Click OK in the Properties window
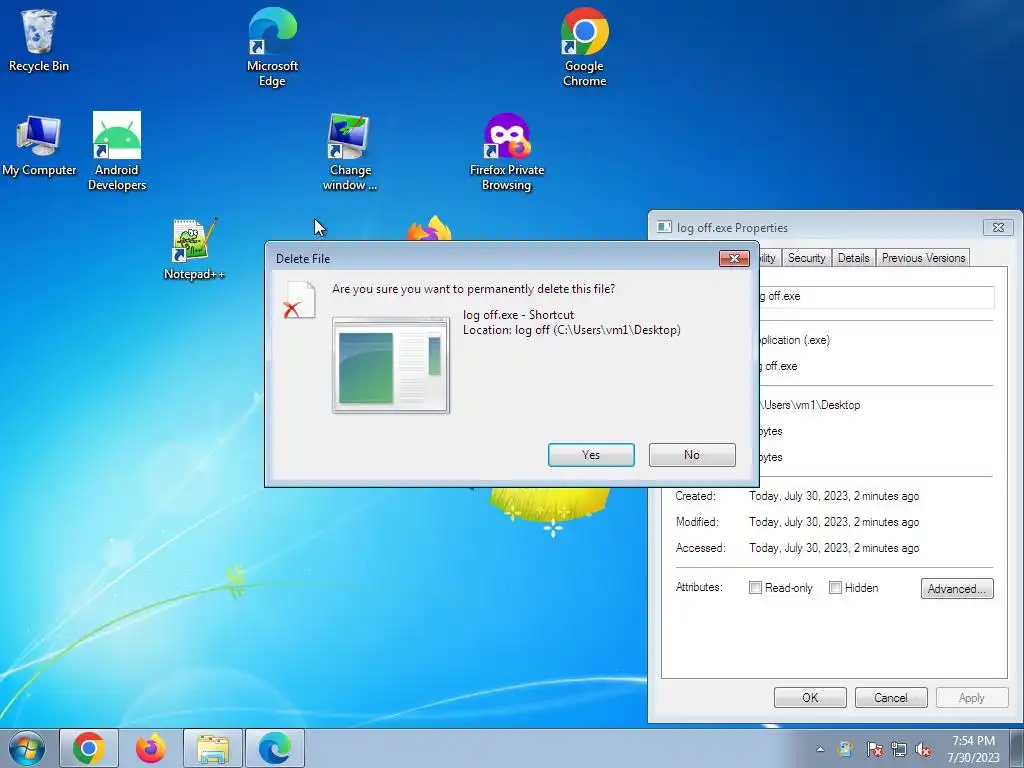This screenshot has height=768, width=1024. coord(810,697)
